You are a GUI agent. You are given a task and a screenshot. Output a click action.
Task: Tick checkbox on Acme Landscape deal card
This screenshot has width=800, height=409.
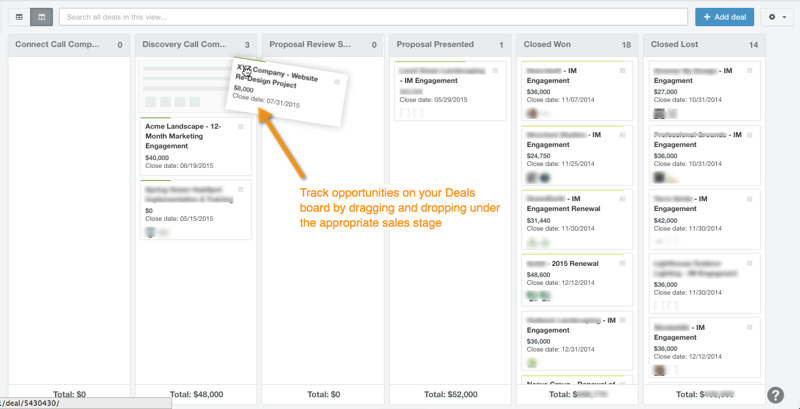coord(241,126)
